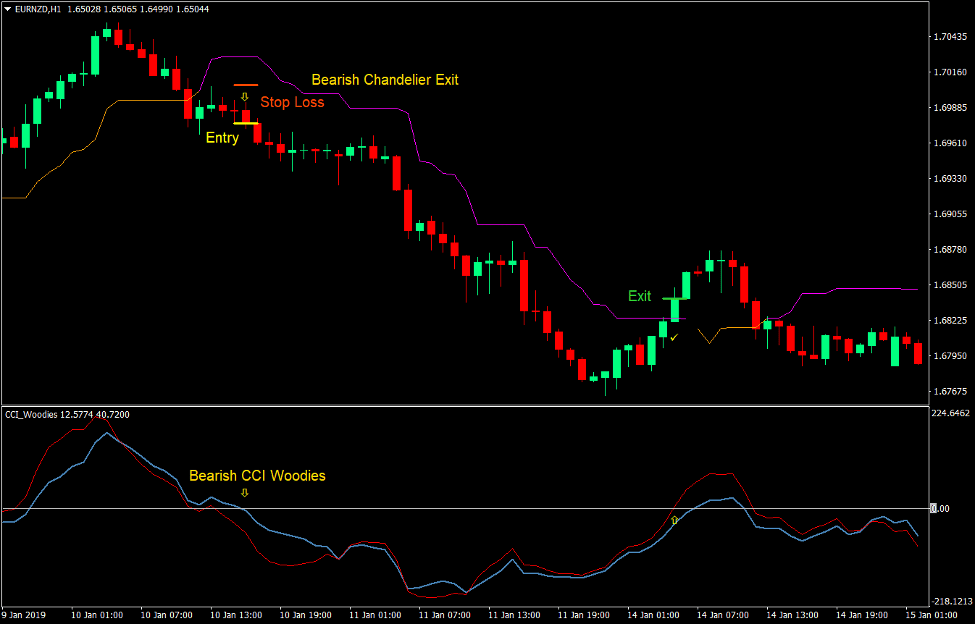Click the white arrow marker on the CCI panel
This screenshot has width=977, height=625.
675,520
